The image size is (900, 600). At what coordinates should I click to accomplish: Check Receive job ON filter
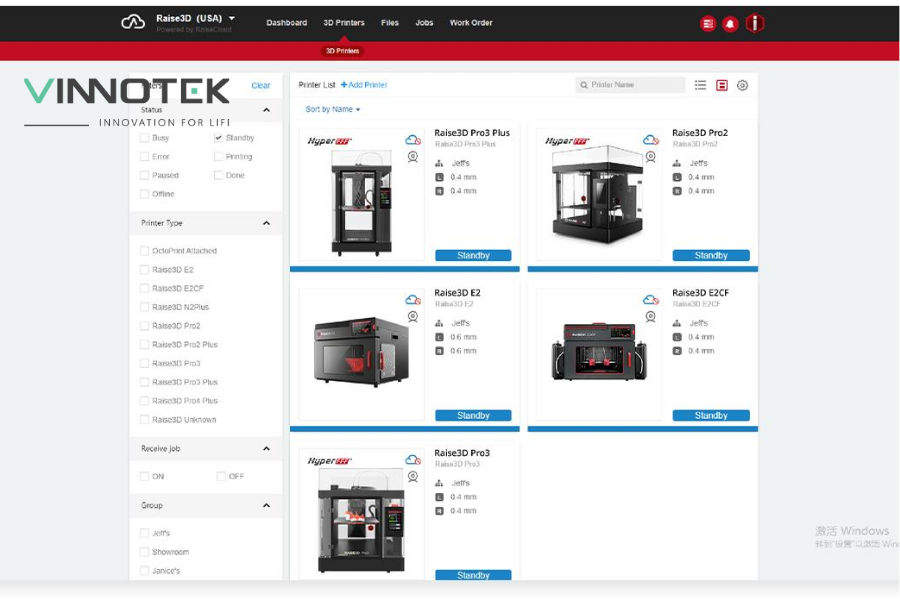coord(144,476)
